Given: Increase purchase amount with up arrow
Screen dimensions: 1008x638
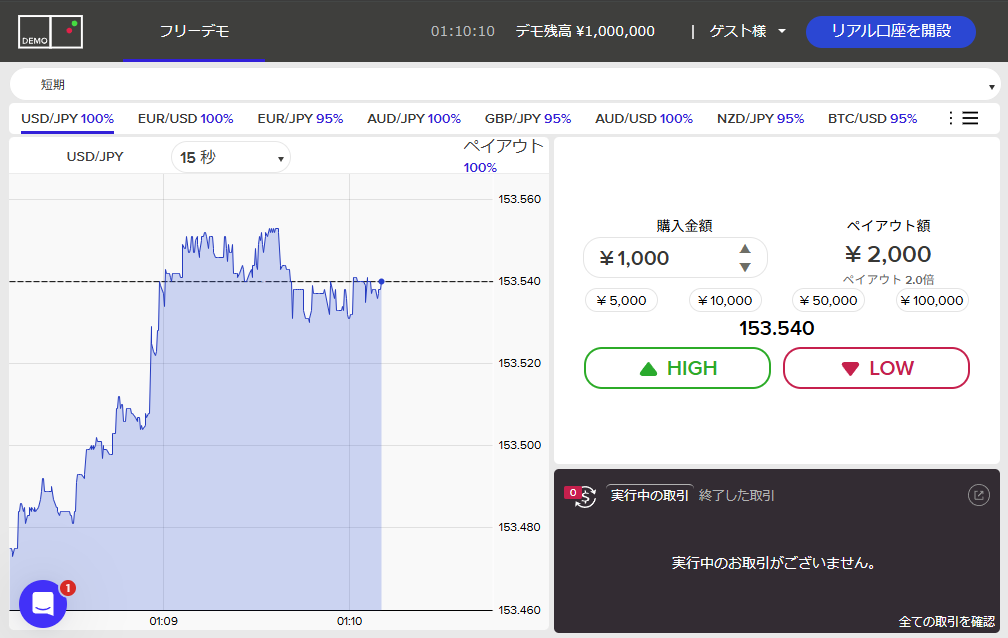Looking at the screenshot, I should pos(744,249).
